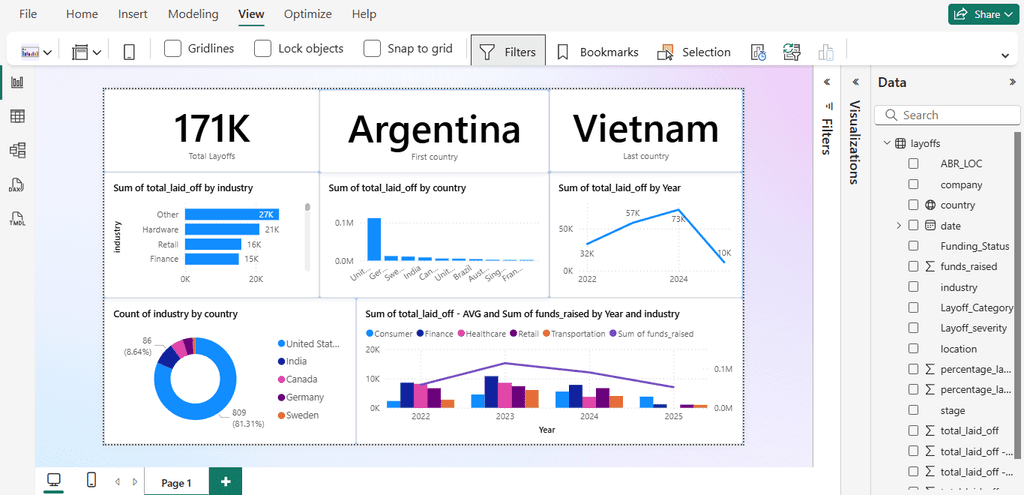This screenshot has height=495, width=1024.
Task: Click the layoffs table icon
Action: click(x=900, y=144)
